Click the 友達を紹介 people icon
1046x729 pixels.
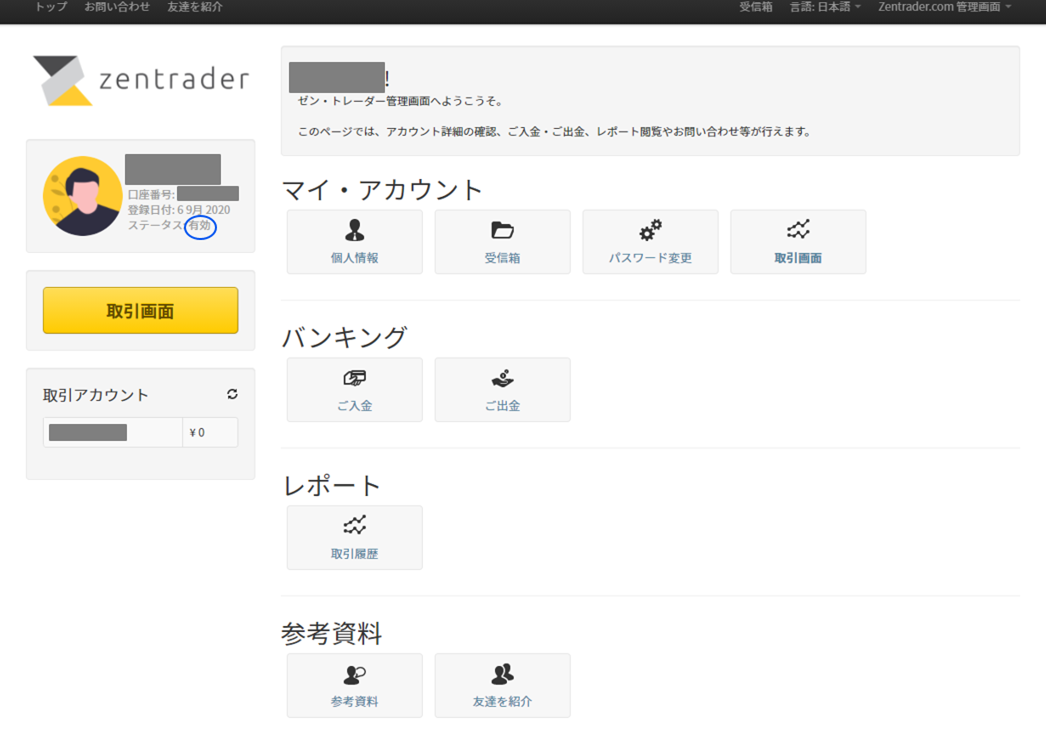pos(502,674)
